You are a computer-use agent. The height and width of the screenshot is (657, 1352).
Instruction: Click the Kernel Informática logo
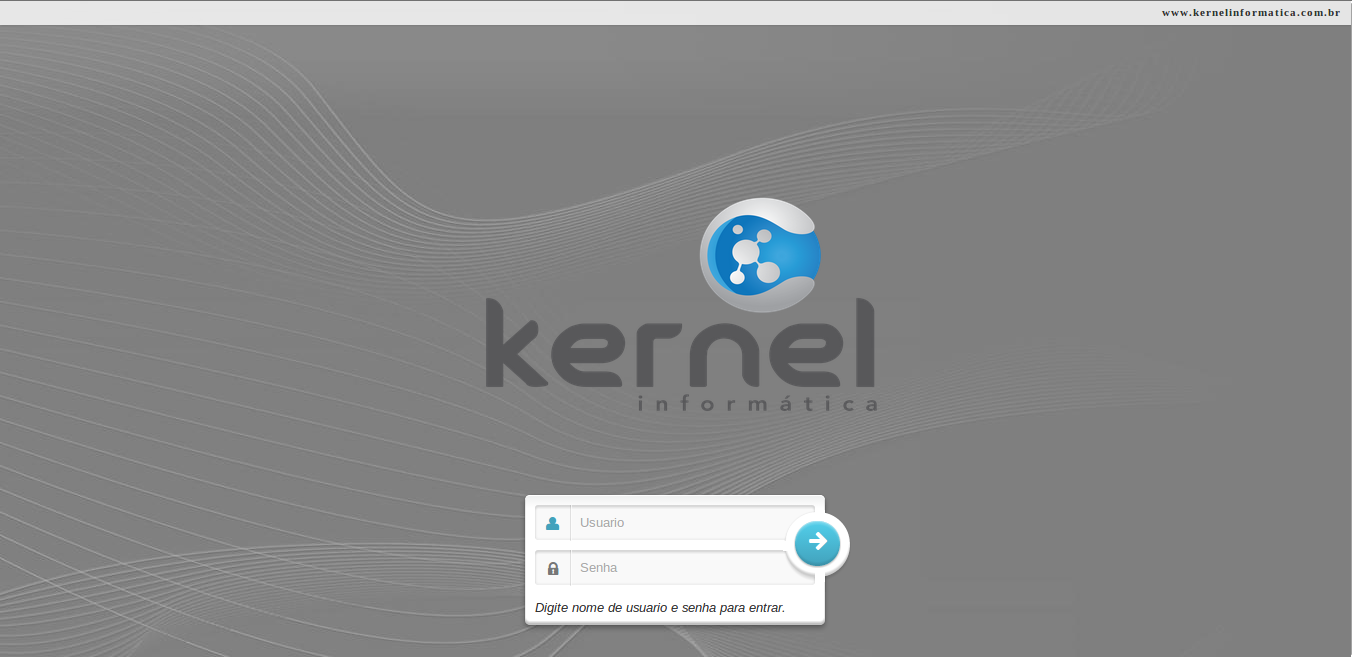tap(680, 305)
